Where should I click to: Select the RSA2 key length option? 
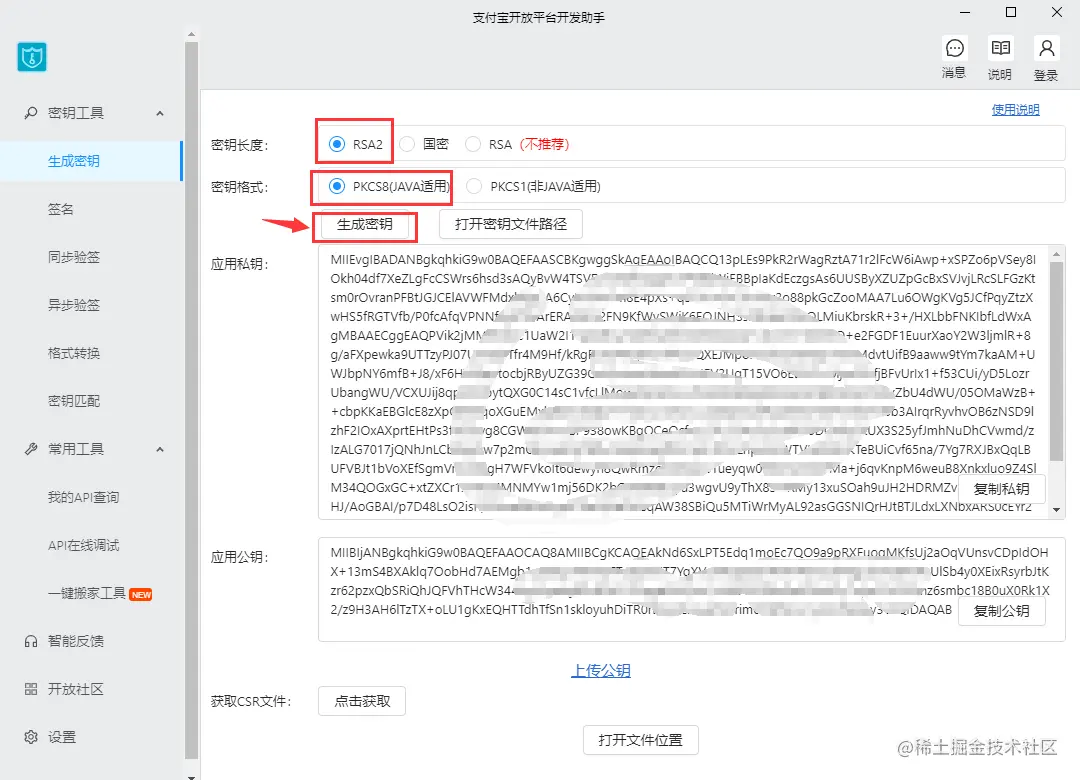point(356,144)
